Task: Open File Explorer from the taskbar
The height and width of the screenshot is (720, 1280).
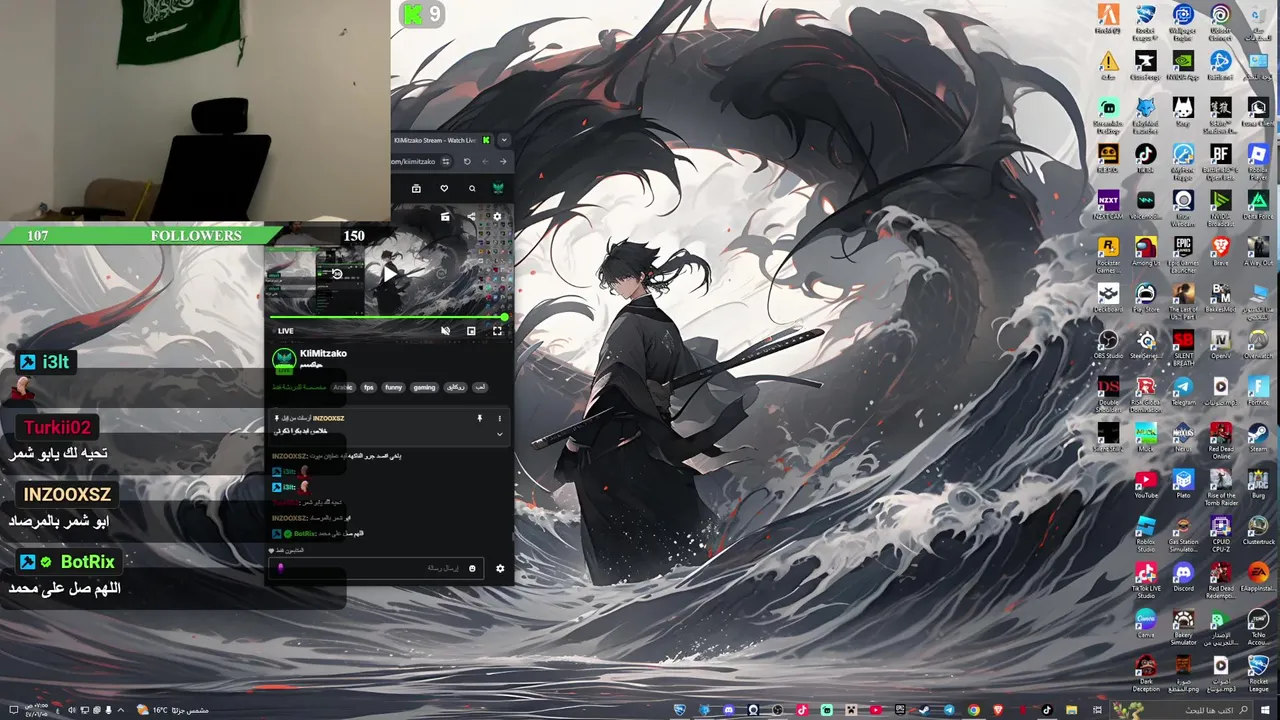Action: (1071, 710)
